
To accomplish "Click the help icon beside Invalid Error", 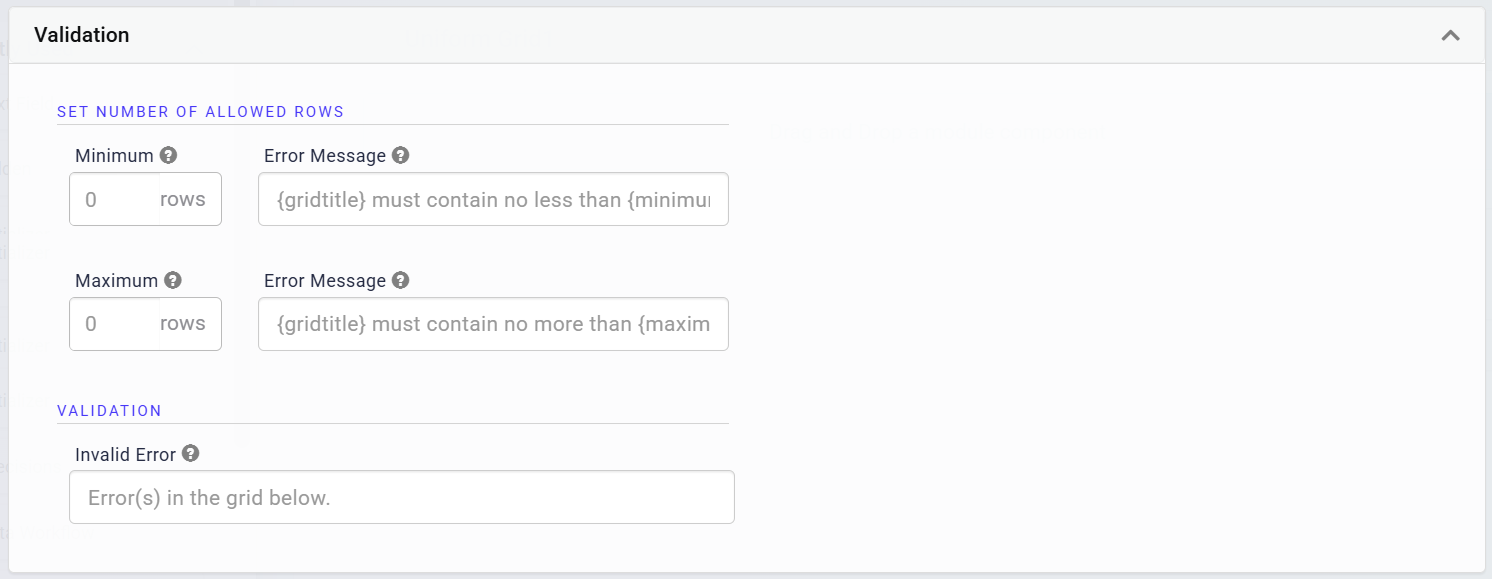I will point(190,453).
